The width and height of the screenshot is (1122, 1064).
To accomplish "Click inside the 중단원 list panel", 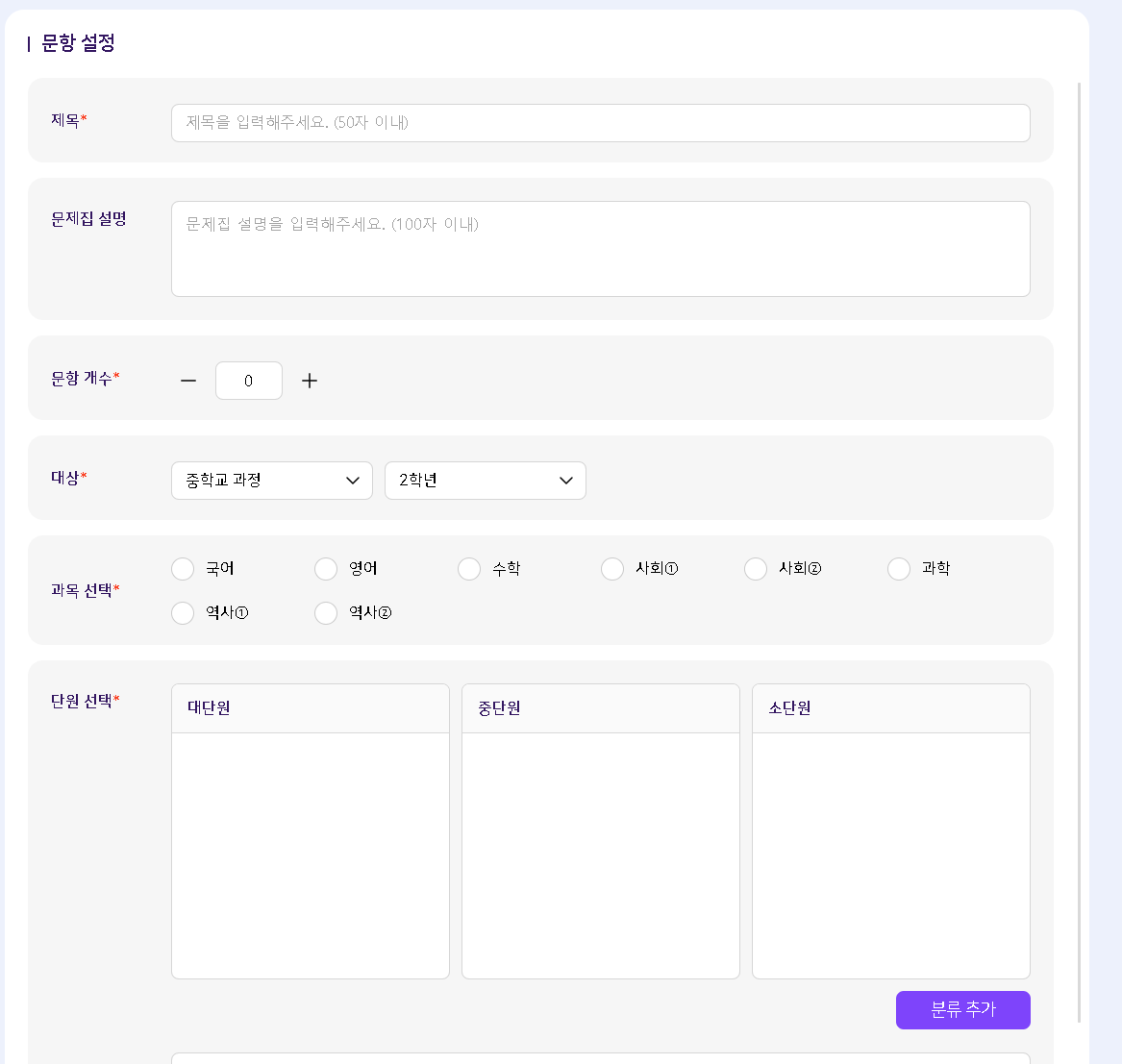I will pos(601,854).
